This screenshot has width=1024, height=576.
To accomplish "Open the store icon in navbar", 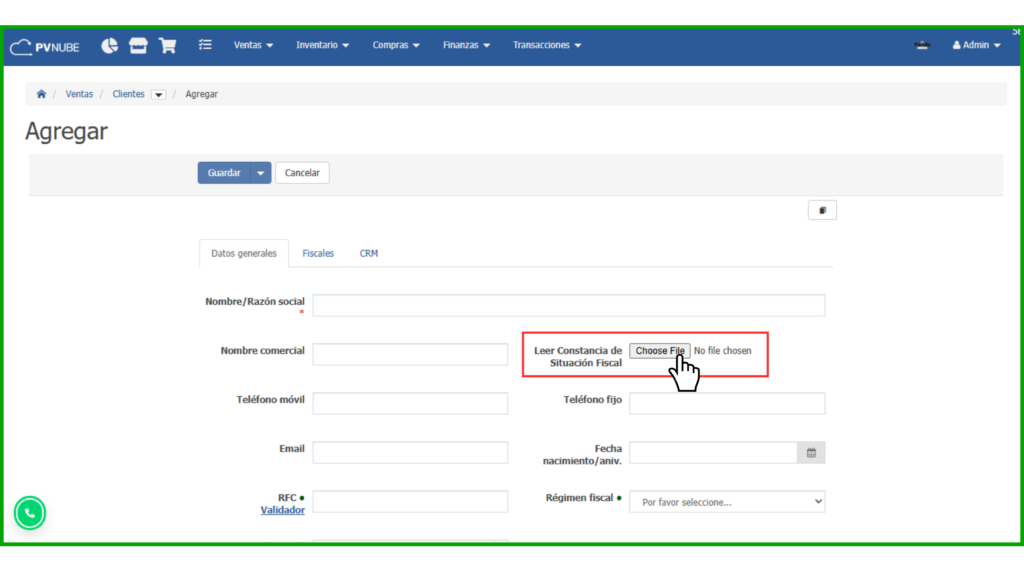I will click(x=138, y=46).
